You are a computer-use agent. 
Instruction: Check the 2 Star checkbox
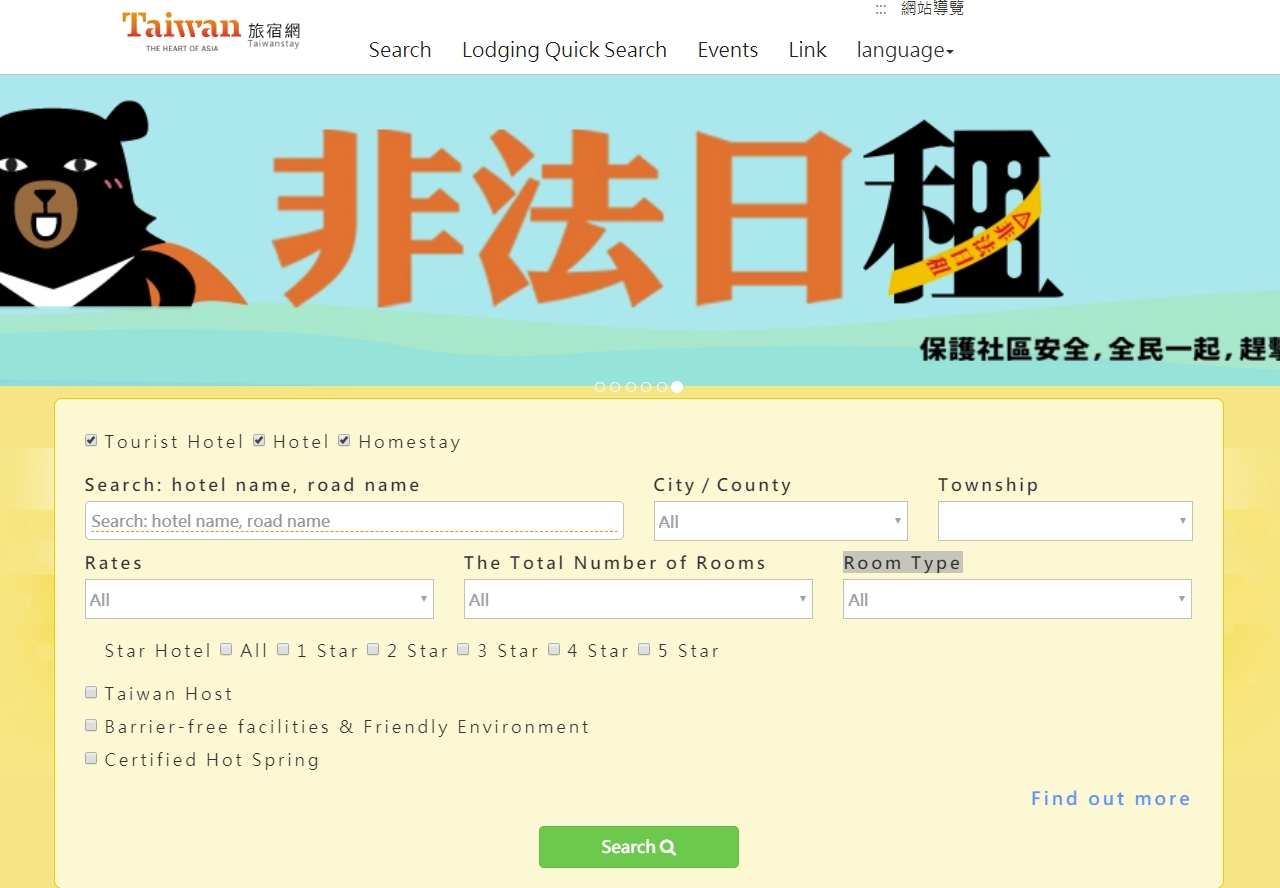tap(373, 649)
